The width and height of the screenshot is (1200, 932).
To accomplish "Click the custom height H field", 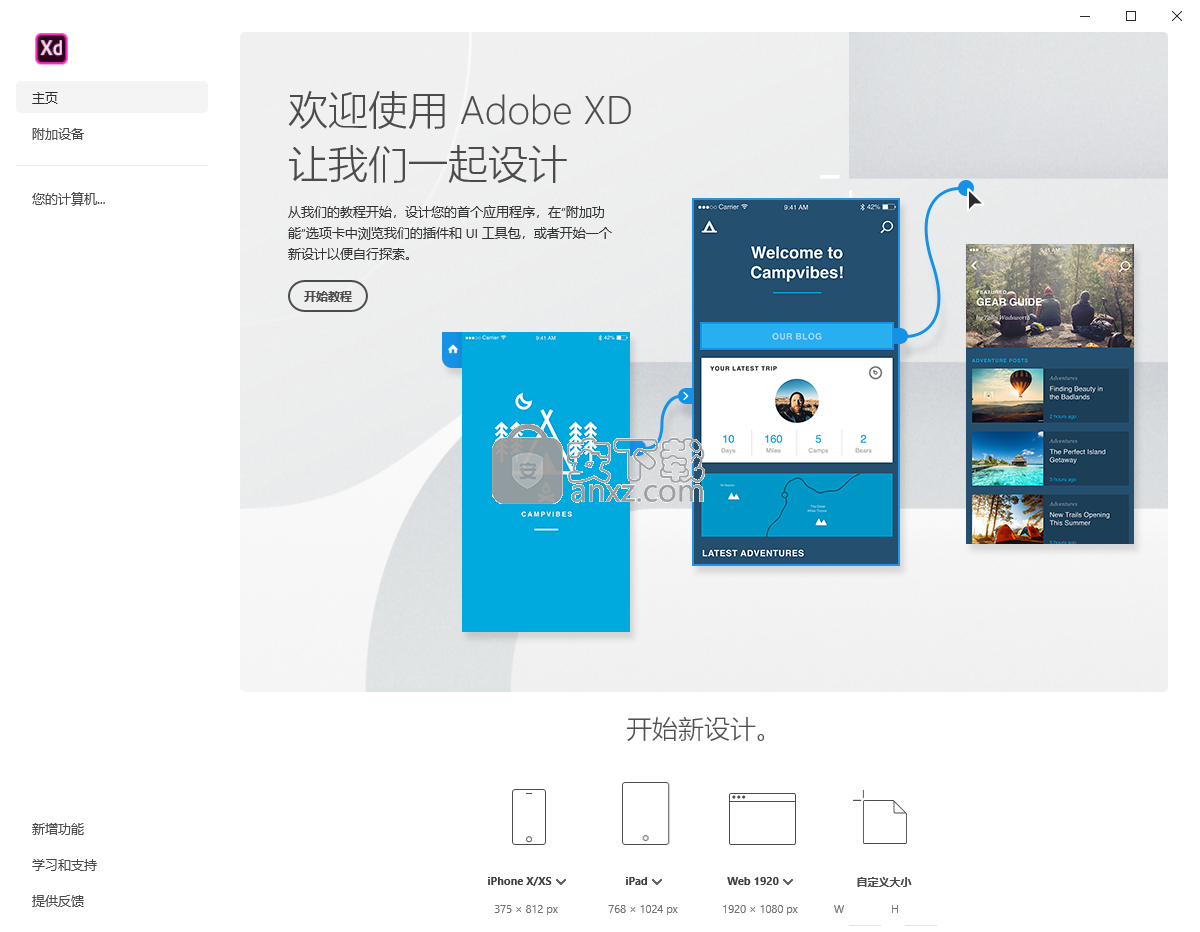I will coord(921,910).
